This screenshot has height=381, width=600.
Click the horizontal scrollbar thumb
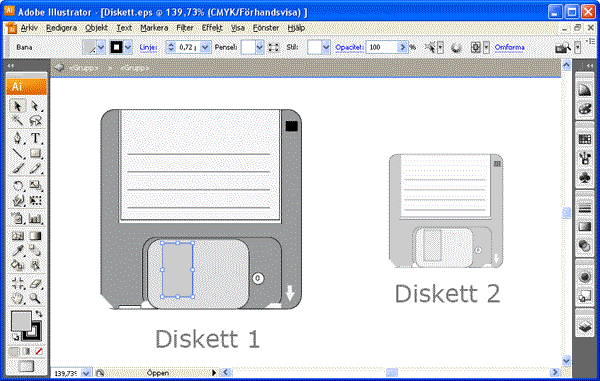pos(391,372)
